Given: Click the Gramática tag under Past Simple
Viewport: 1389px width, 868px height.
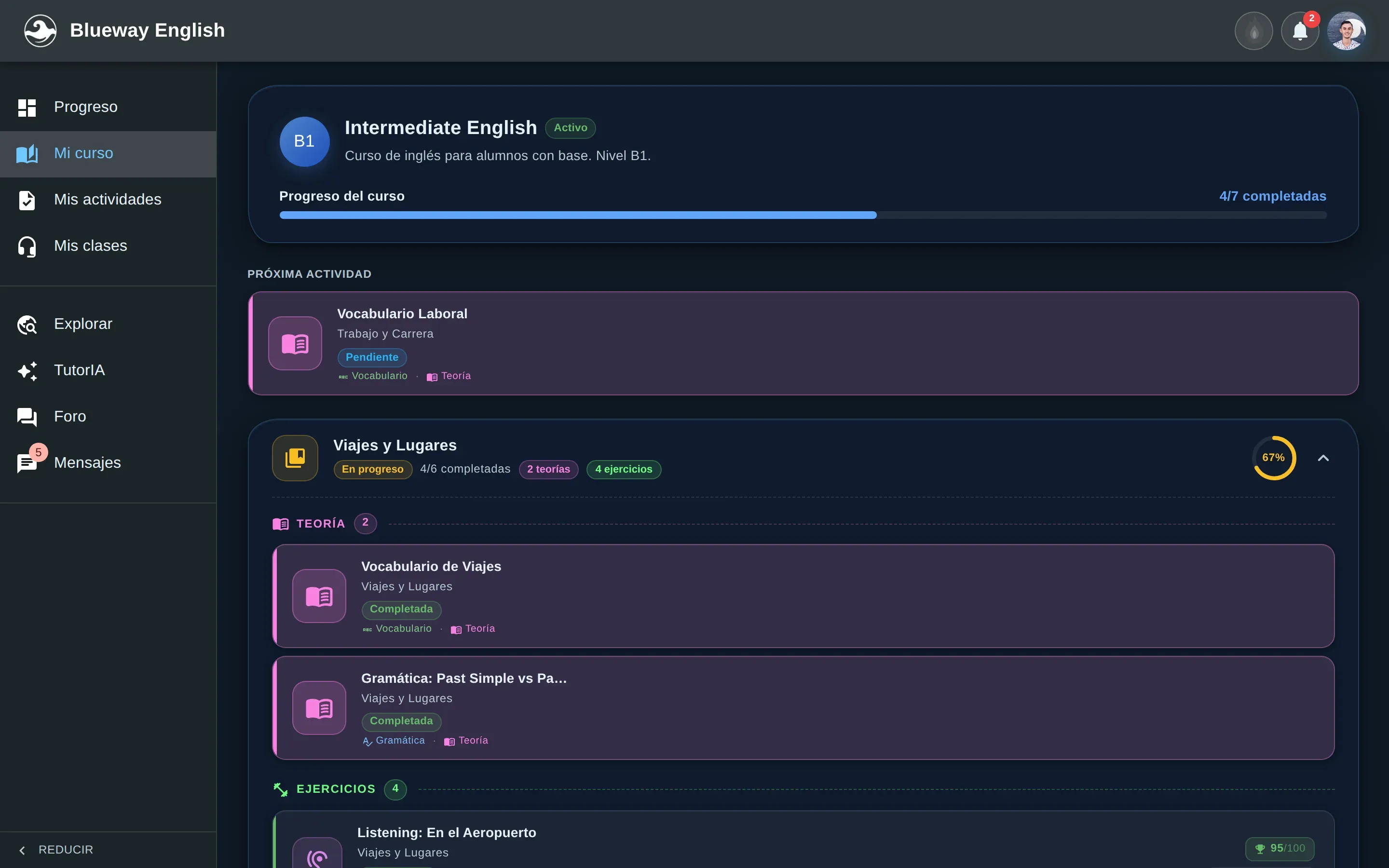Looking at the screenshot, I should tap(394, 741).
